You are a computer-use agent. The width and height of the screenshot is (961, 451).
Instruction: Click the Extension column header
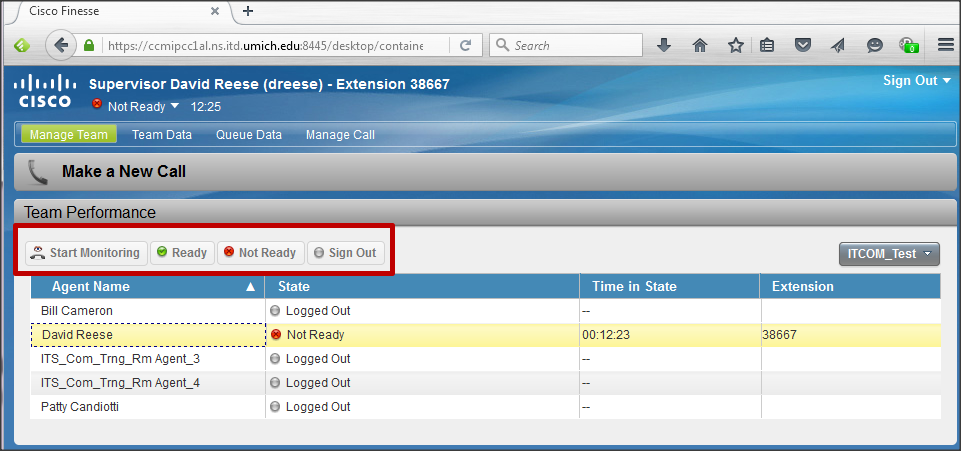850,287
